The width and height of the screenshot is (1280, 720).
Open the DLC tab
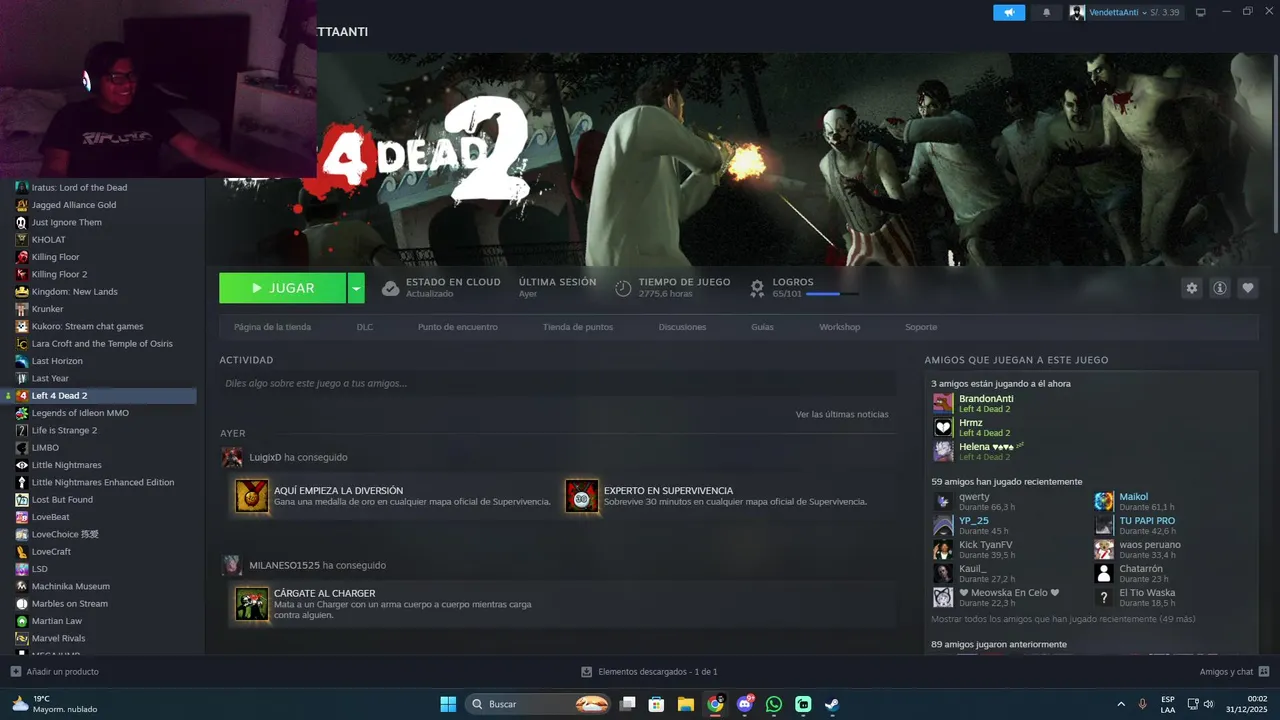[365, 327]
